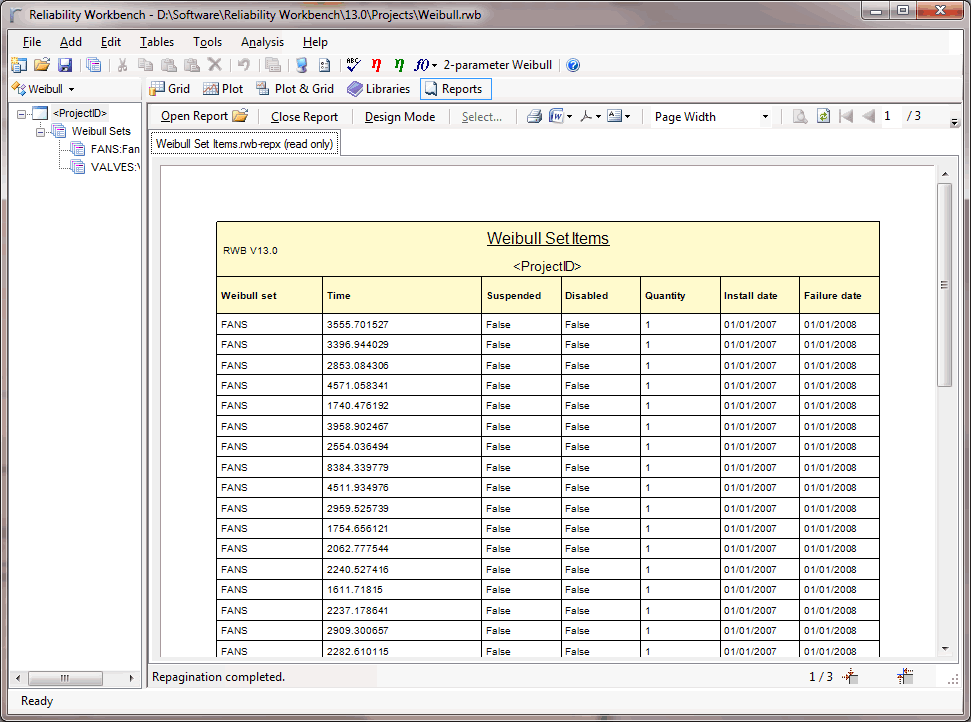The width and height of the screenshot is (971, 722).
Task: Click the blue help question mark icon
Action: (x=573, y=65)
